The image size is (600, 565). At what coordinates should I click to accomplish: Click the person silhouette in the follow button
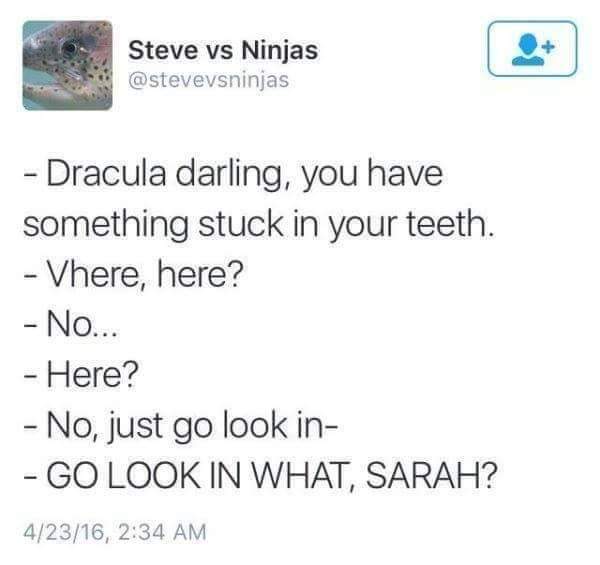(x=528, y=50)
